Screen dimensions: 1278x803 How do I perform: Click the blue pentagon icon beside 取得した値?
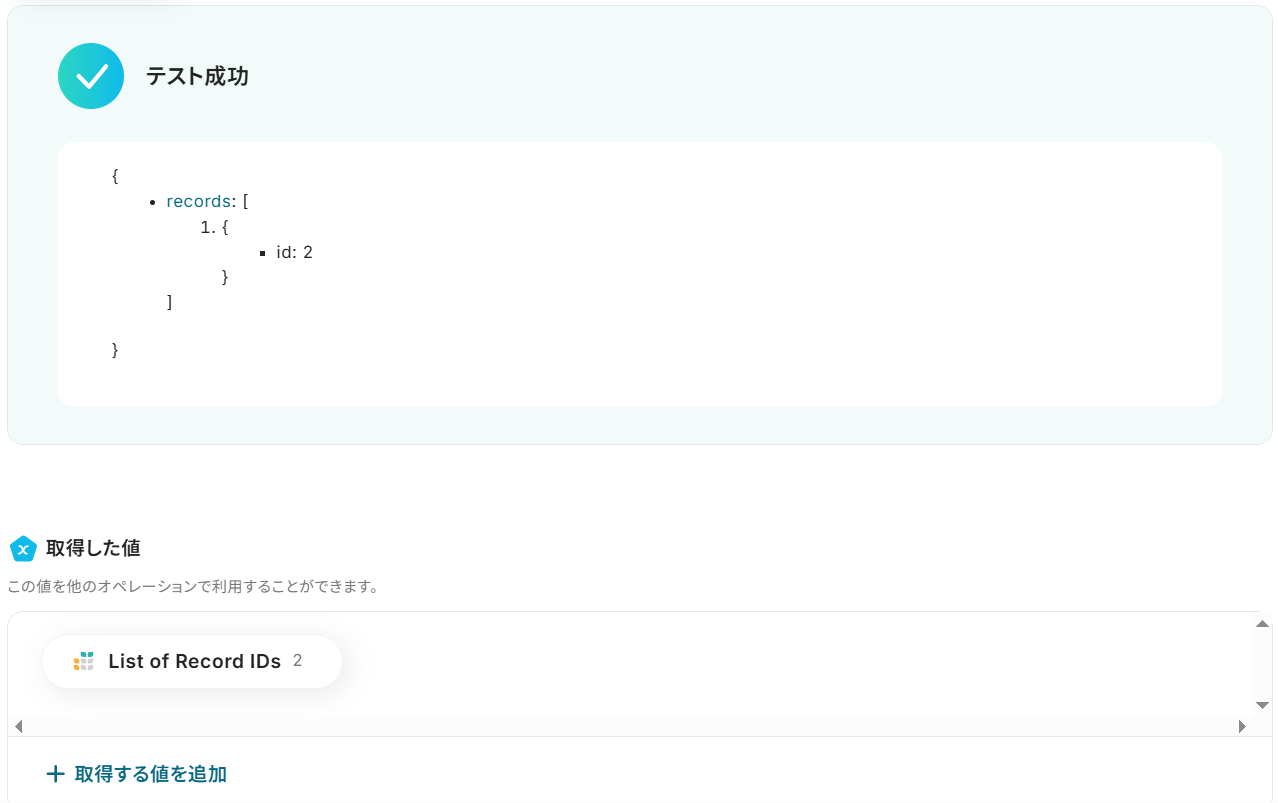[x=23, y=548]
